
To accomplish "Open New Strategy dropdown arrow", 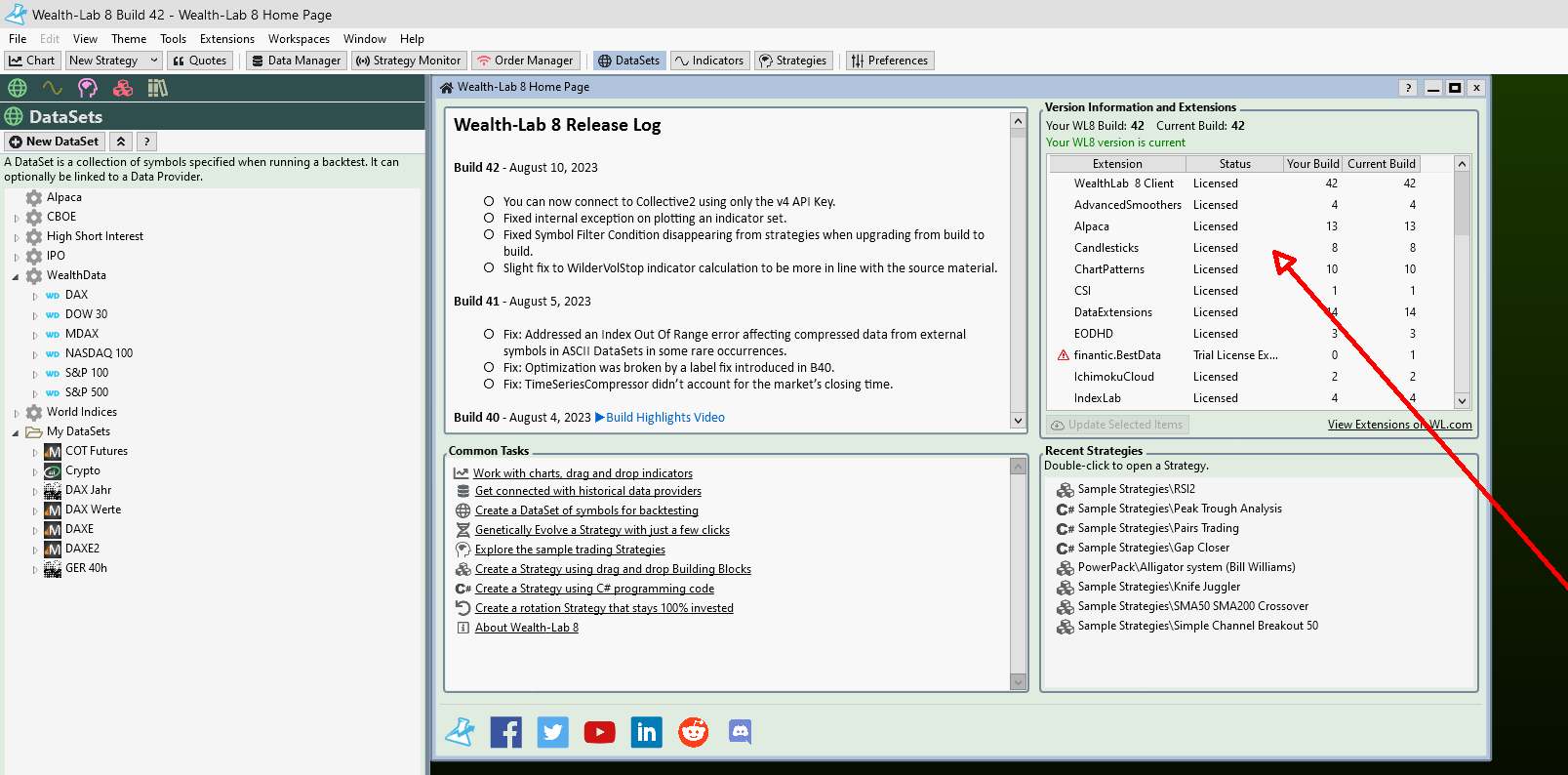I will [x=153, y=61].
